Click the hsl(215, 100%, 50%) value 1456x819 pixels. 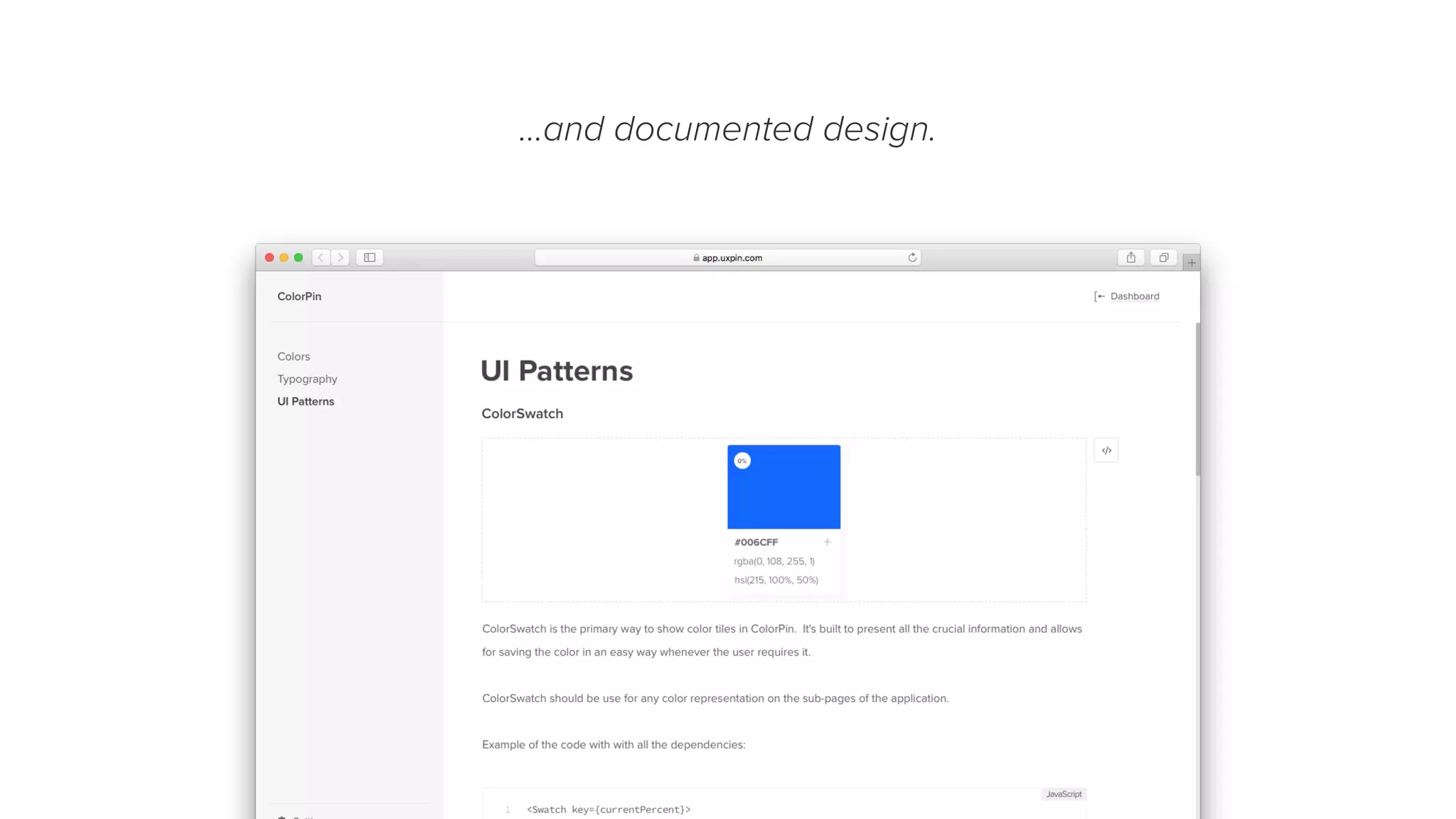click(776, 580)
